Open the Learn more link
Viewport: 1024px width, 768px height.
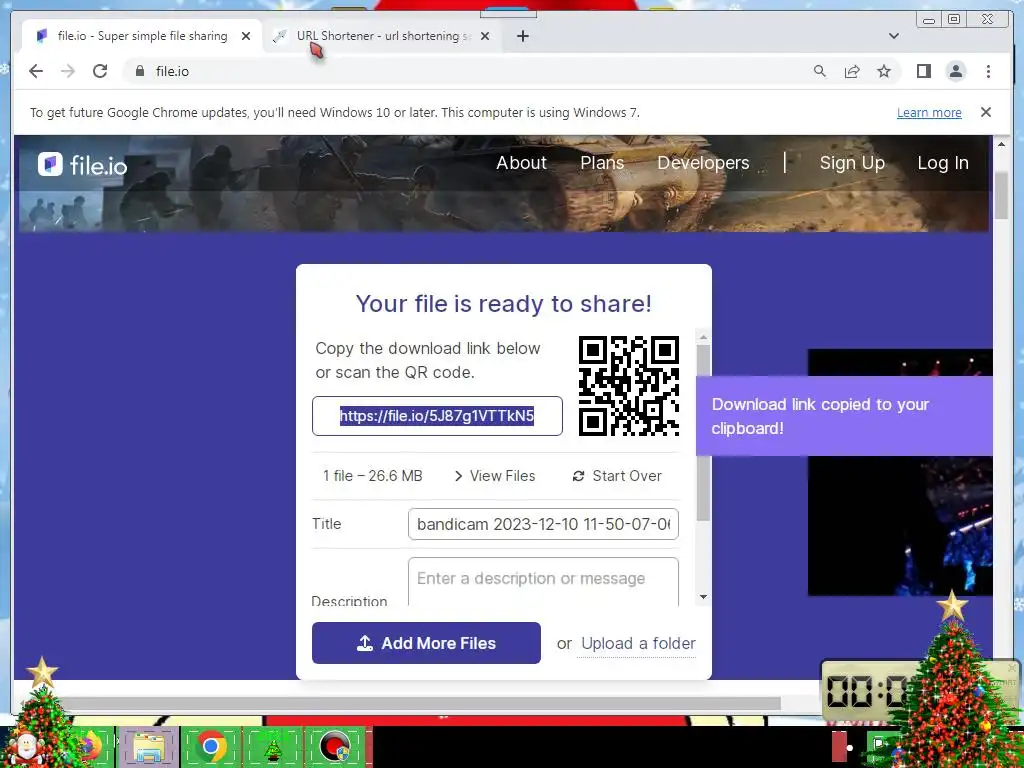pyautogui.click(x=929, y=112)
